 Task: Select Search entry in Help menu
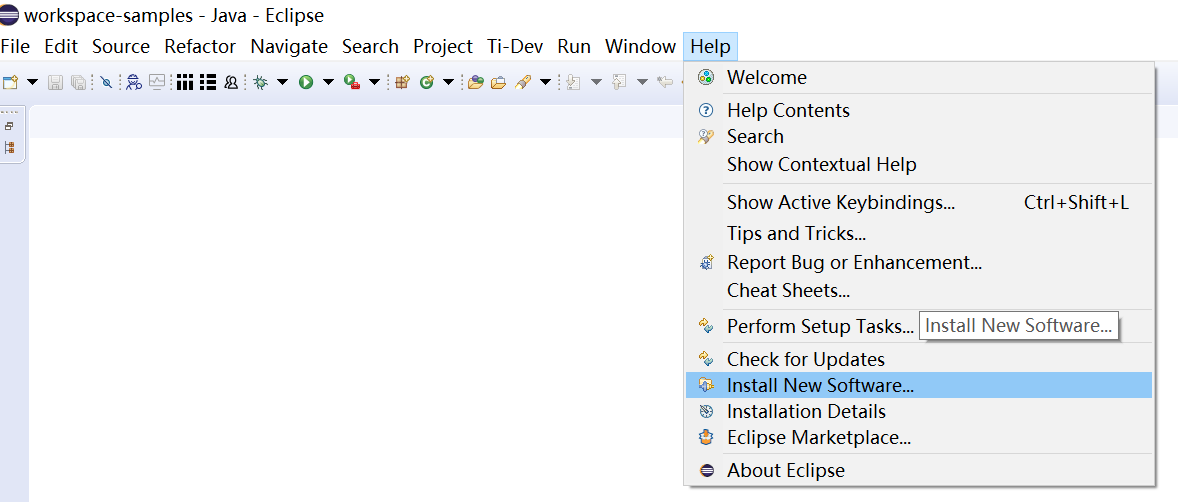[x=920, y=137]
